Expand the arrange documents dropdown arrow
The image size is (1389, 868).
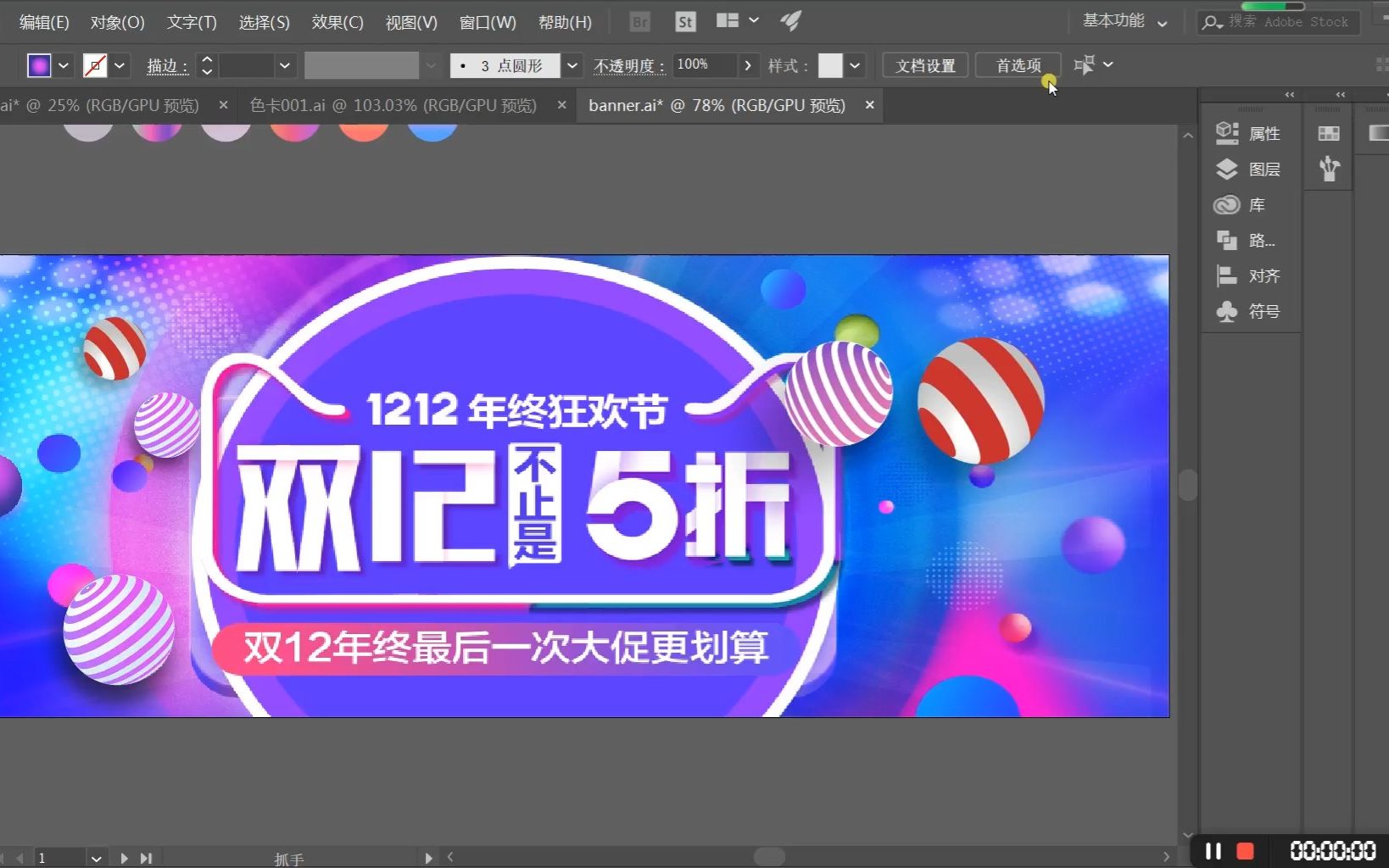(x=754, y=20)
